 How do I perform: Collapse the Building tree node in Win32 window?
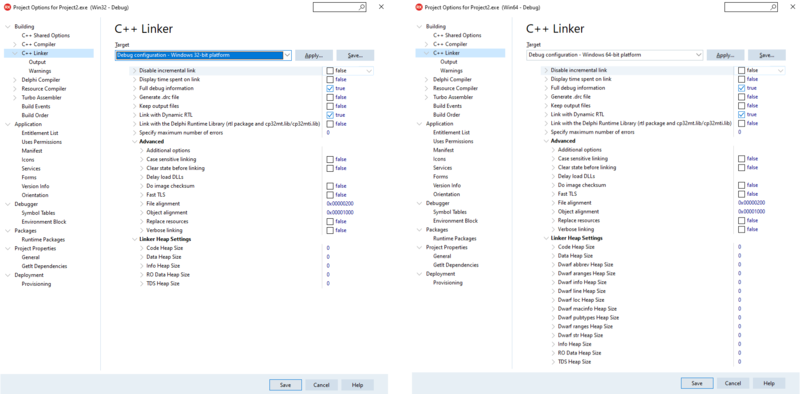click(7, 27)
